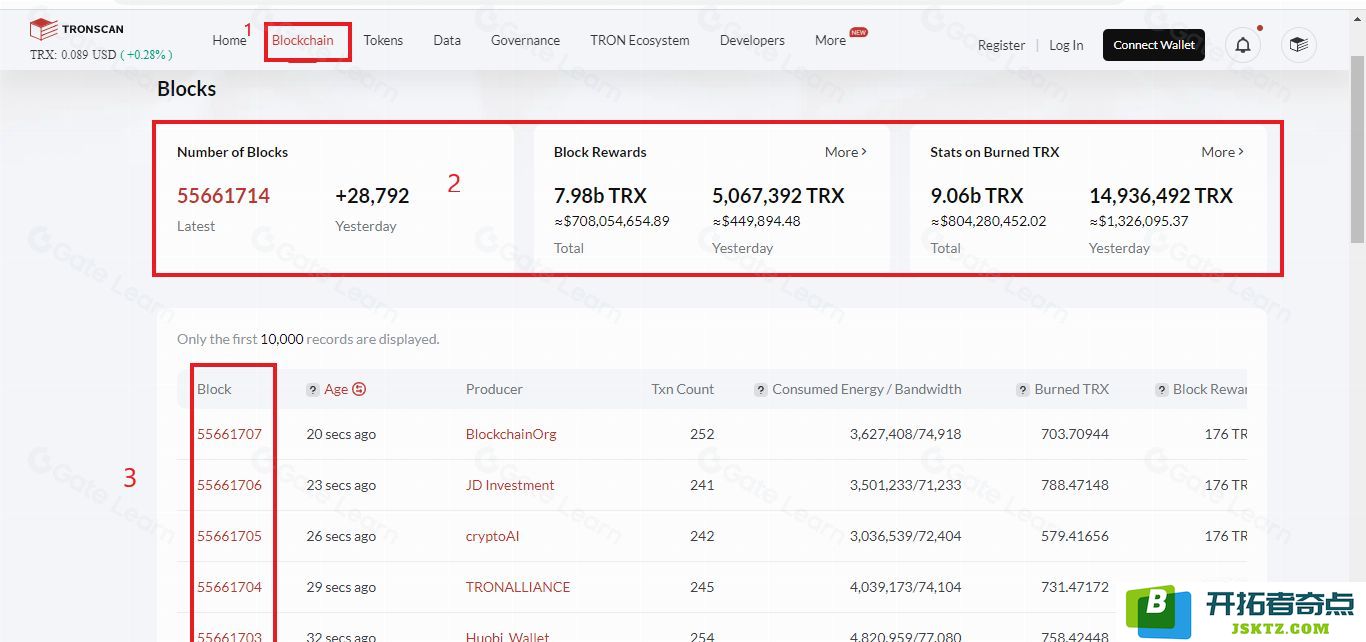View producer TRONALLIANCE
Screen dimensions: 1366x642
tap(518, 587)
